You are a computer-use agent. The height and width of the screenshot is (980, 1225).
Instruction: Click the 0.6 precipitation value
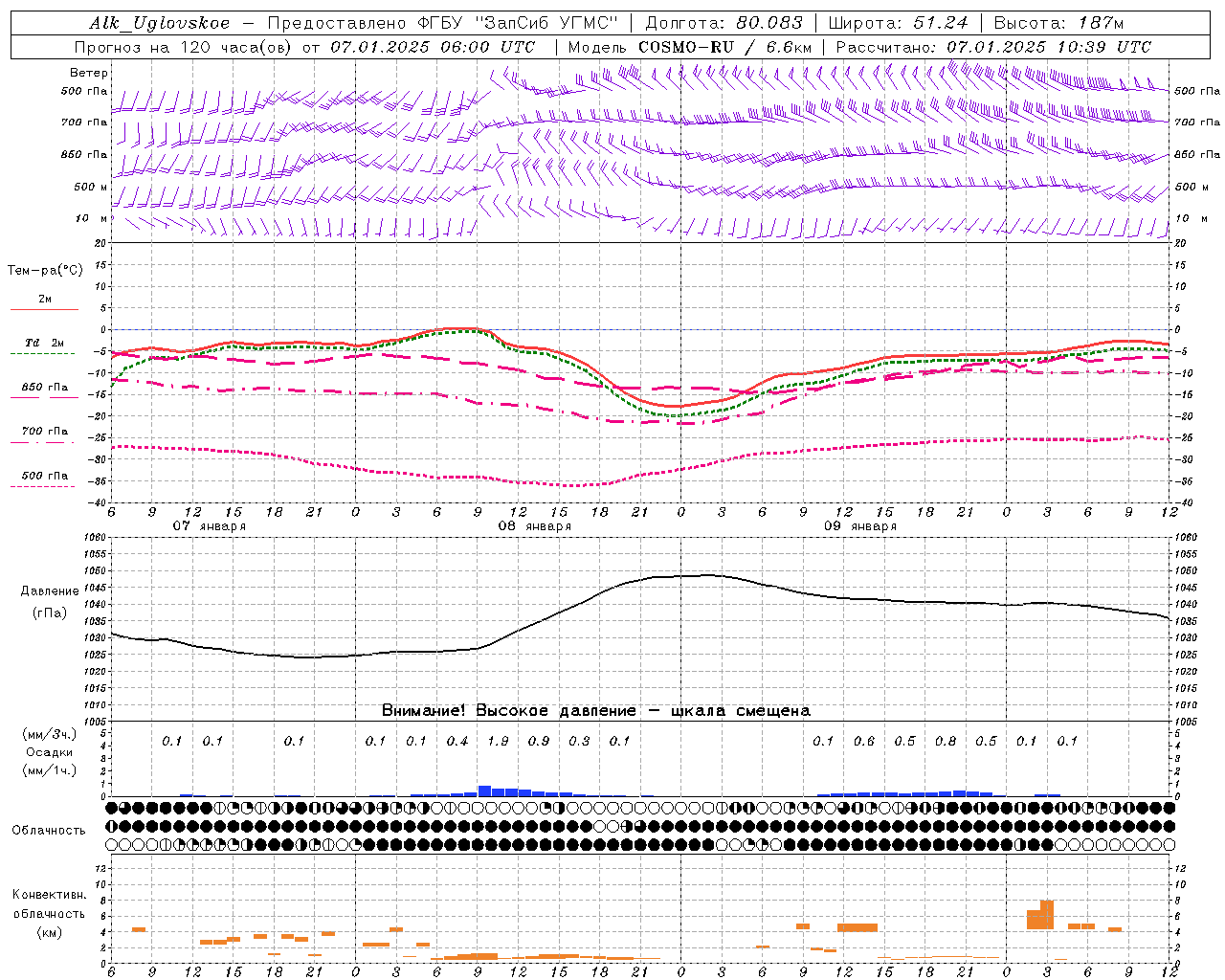click(864, 741)
